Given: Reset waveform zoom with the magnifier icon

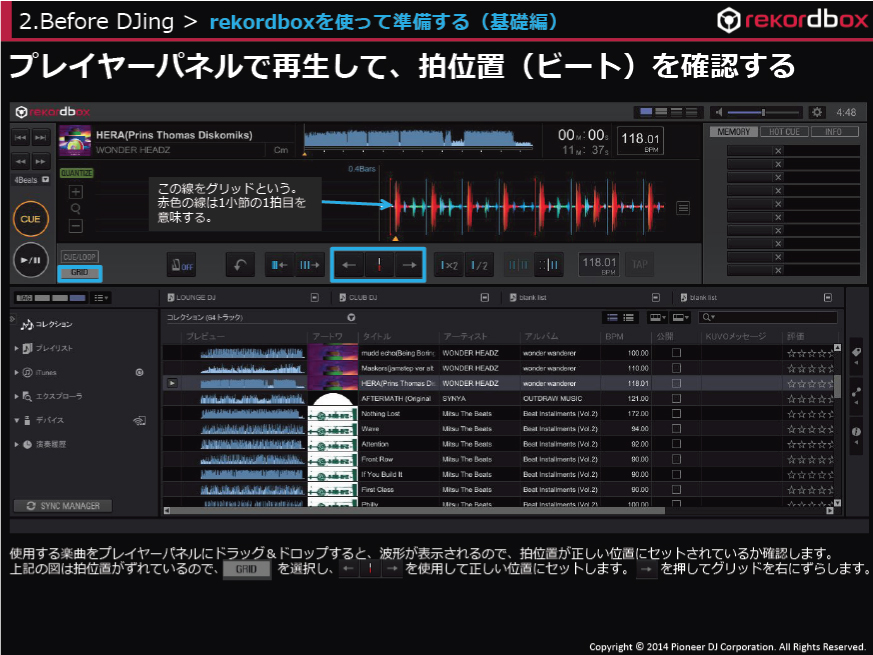Looking at the screenshot, I should (76, 209).
